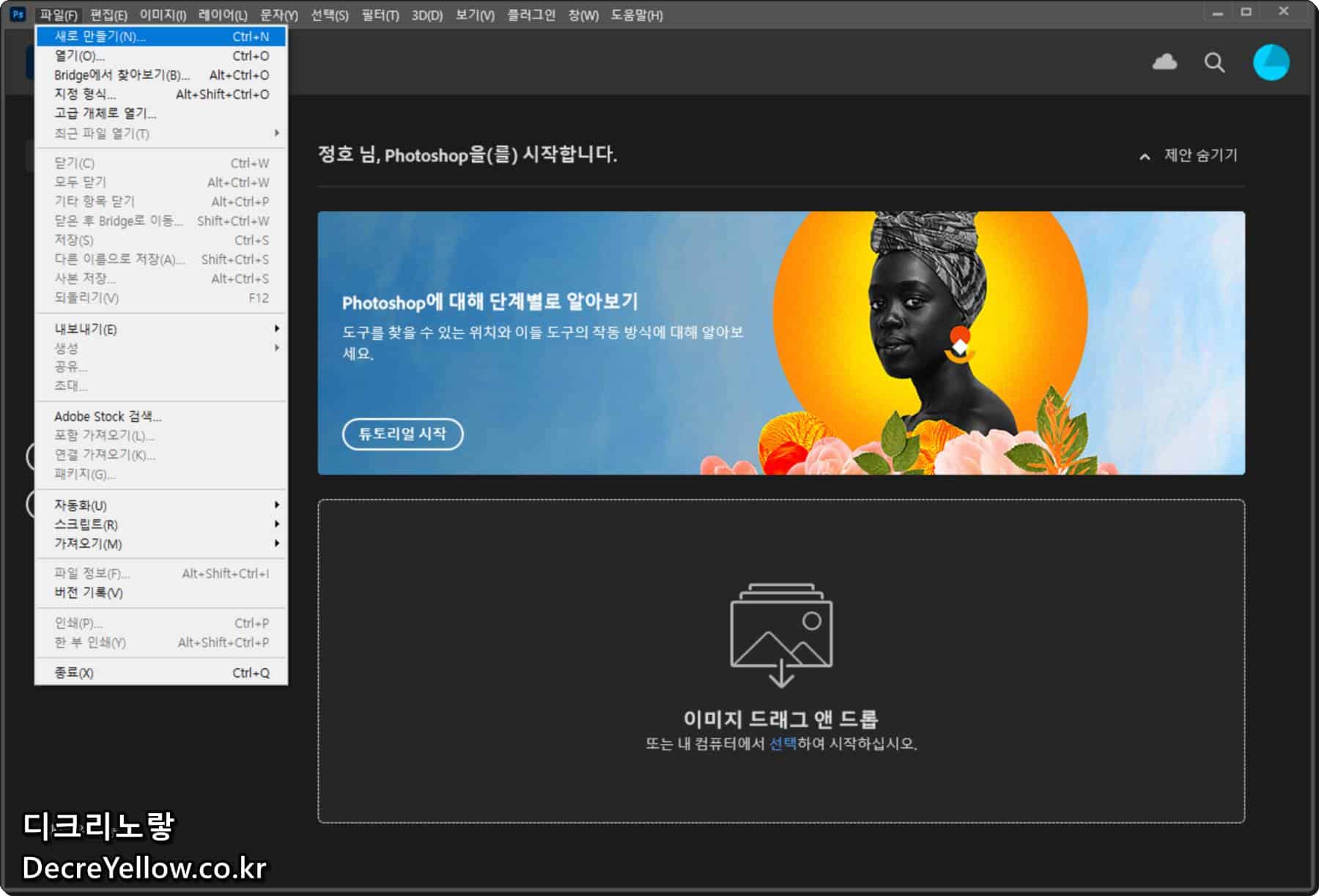
Task: Click the 저장(S) menu entry
Action: 161,240
